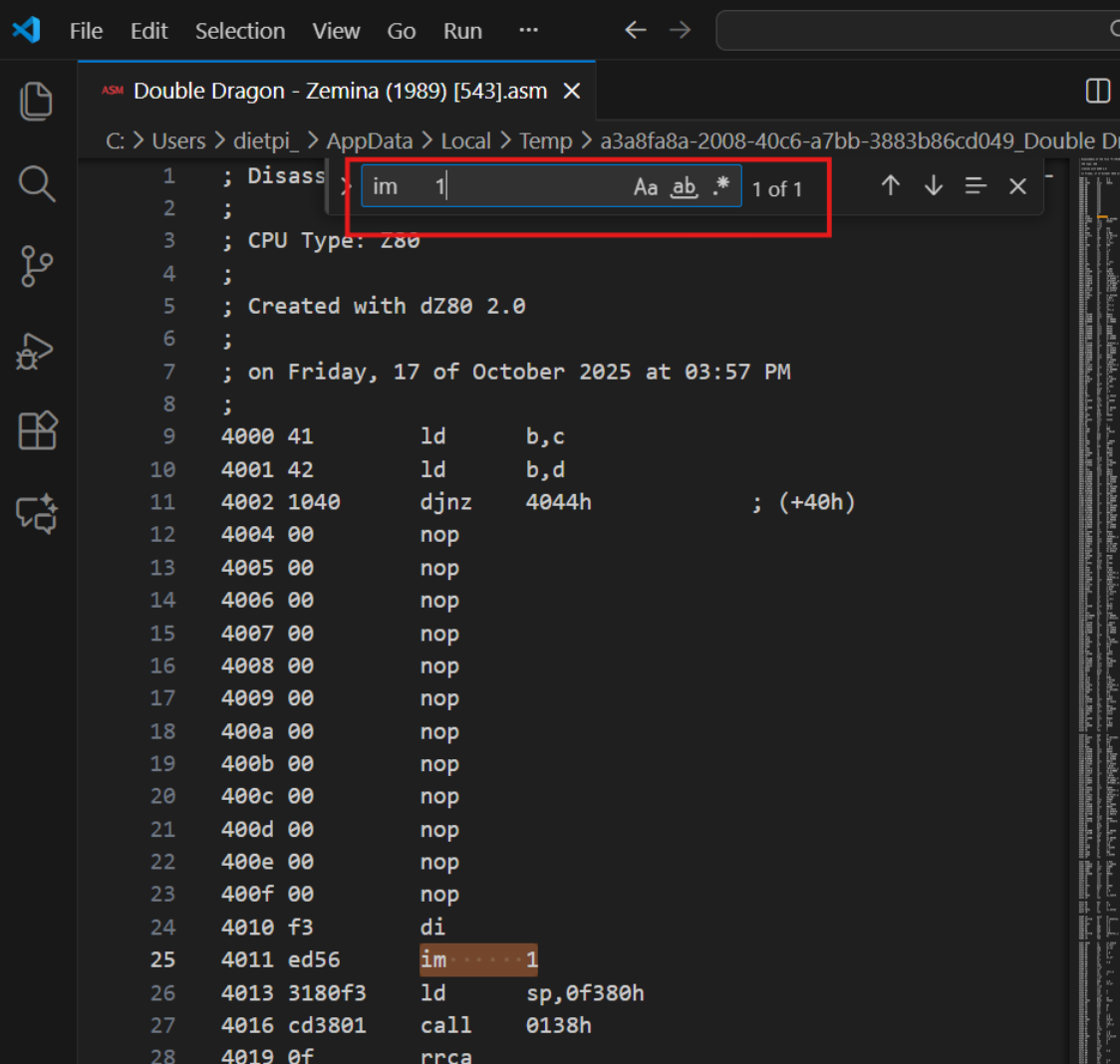Click line number 25
1120x1064 pixels.
(x=162, y=959)
